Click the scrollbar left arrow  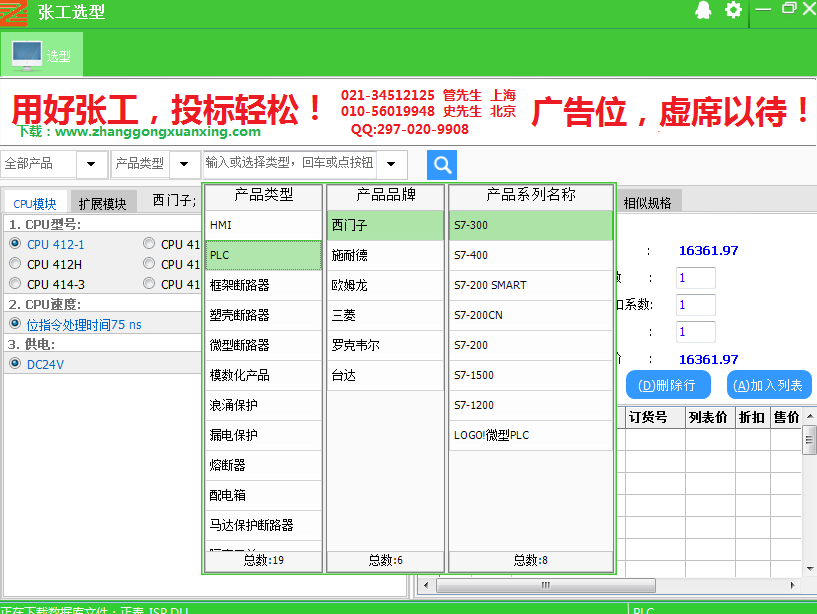[x=426, y=585]
